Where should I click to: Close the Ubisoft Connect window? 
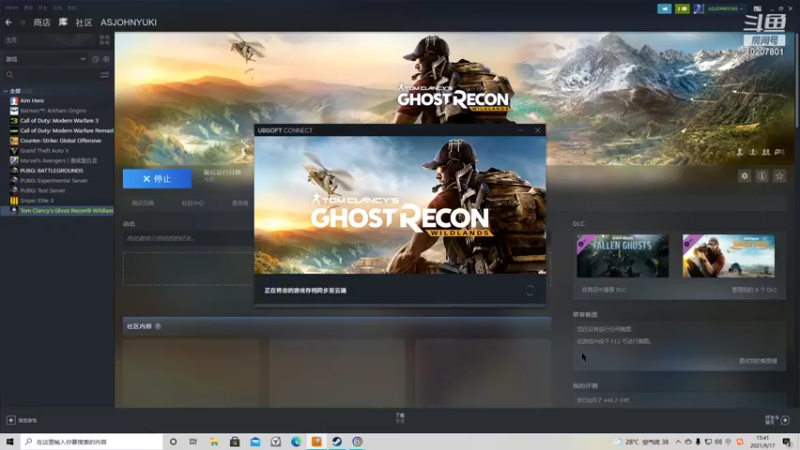537,130
